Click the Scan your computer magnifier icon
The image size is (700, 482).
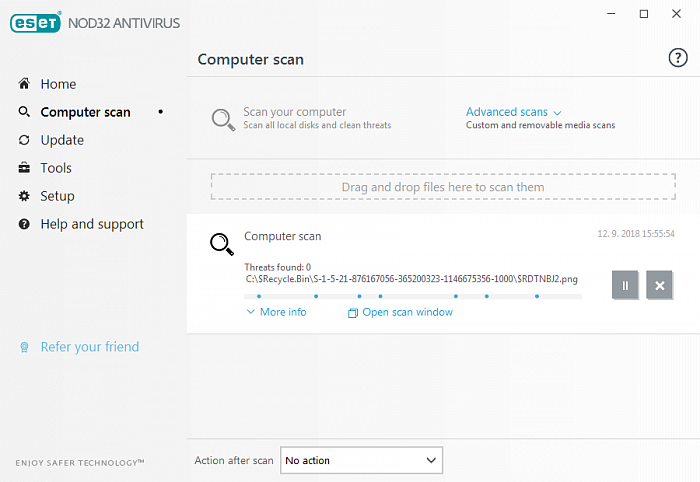pos(223,120)
